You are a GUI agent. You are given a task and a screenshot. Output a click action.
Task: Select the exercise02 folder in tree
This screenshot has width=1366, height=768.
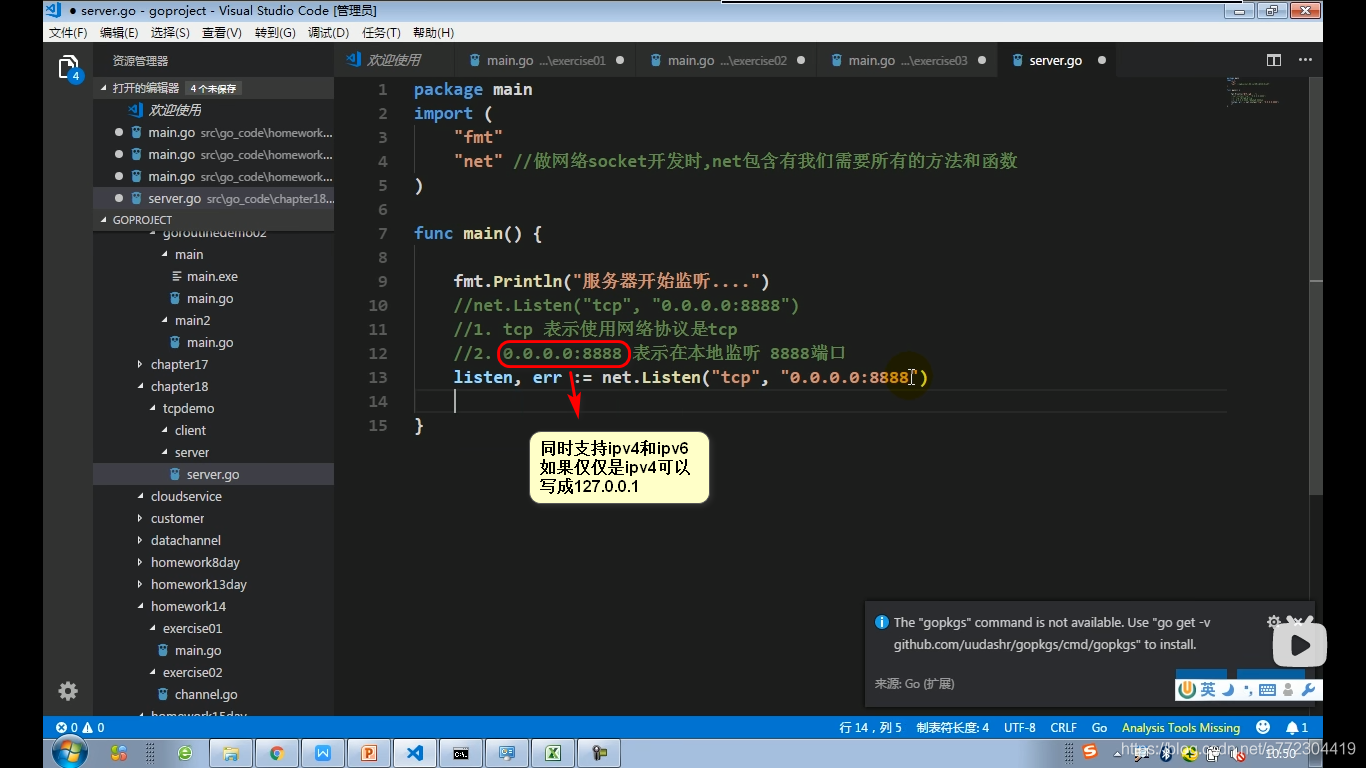192,672
